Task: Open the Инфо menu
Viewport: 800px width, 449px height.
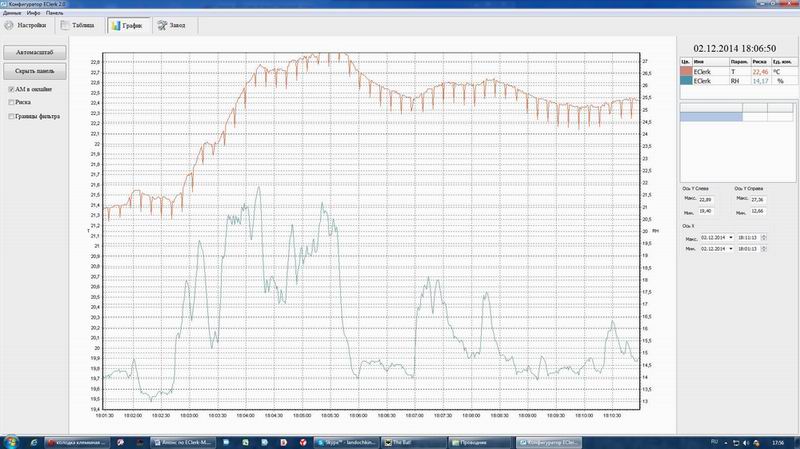Action: click(33, 11)
